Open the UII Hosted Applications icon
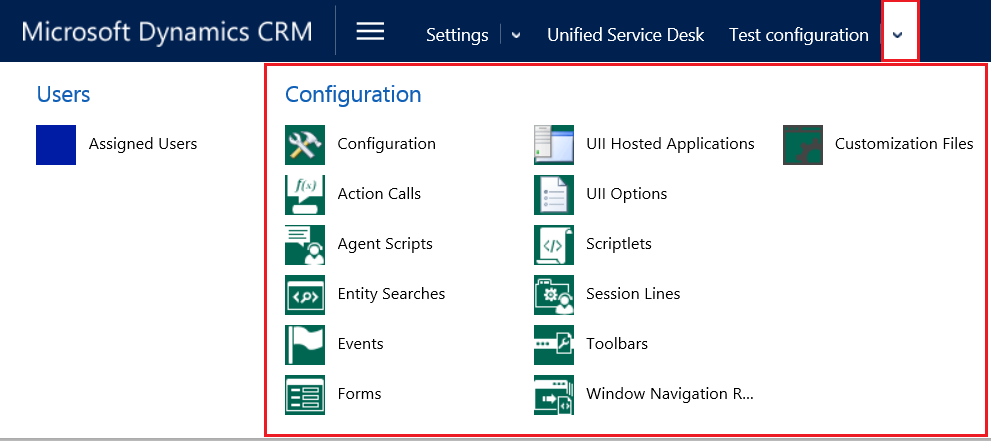Screen dimensions: 991x441 pos(554,145)
